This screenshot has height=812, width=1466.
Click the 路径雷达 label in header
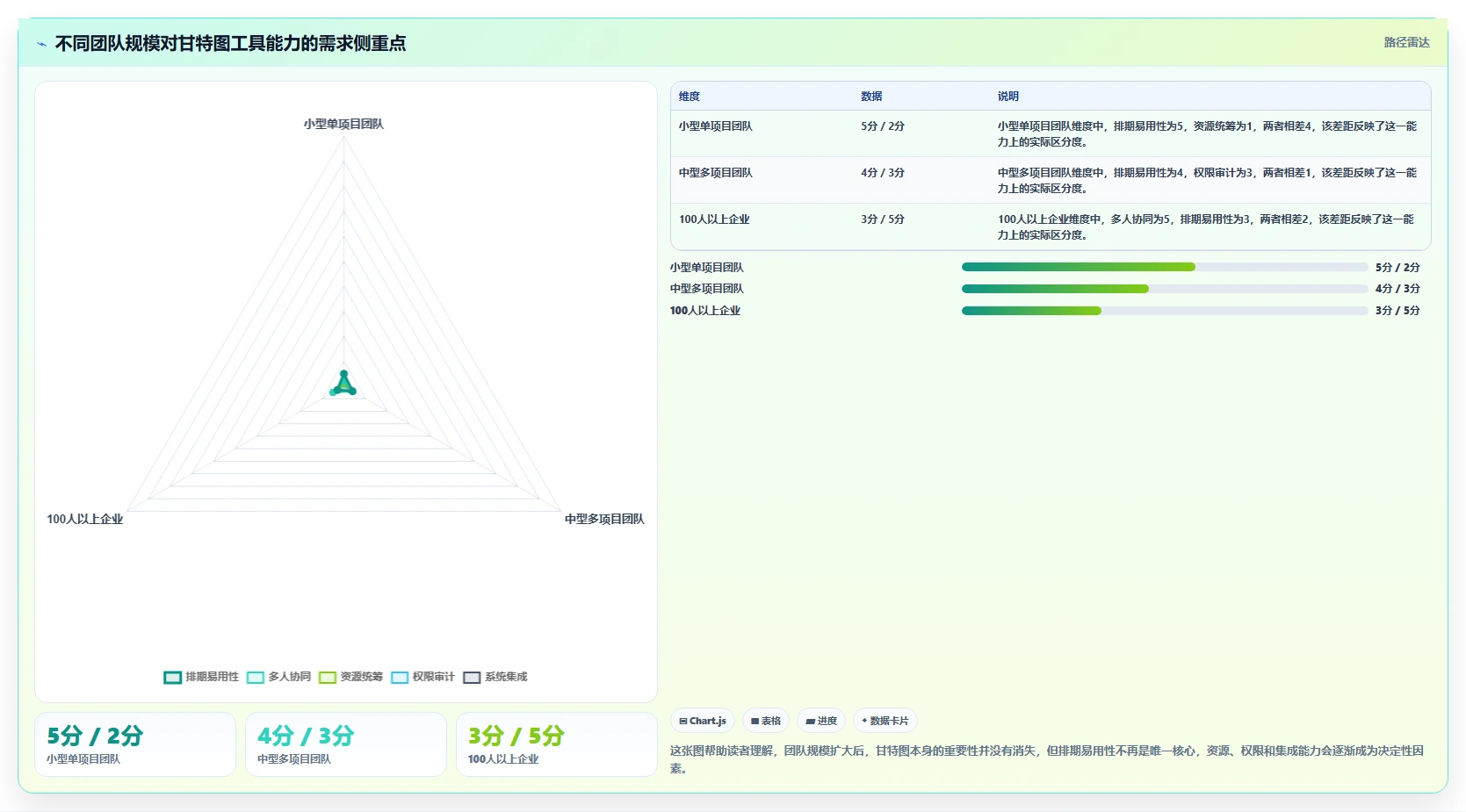[1406, 42]
